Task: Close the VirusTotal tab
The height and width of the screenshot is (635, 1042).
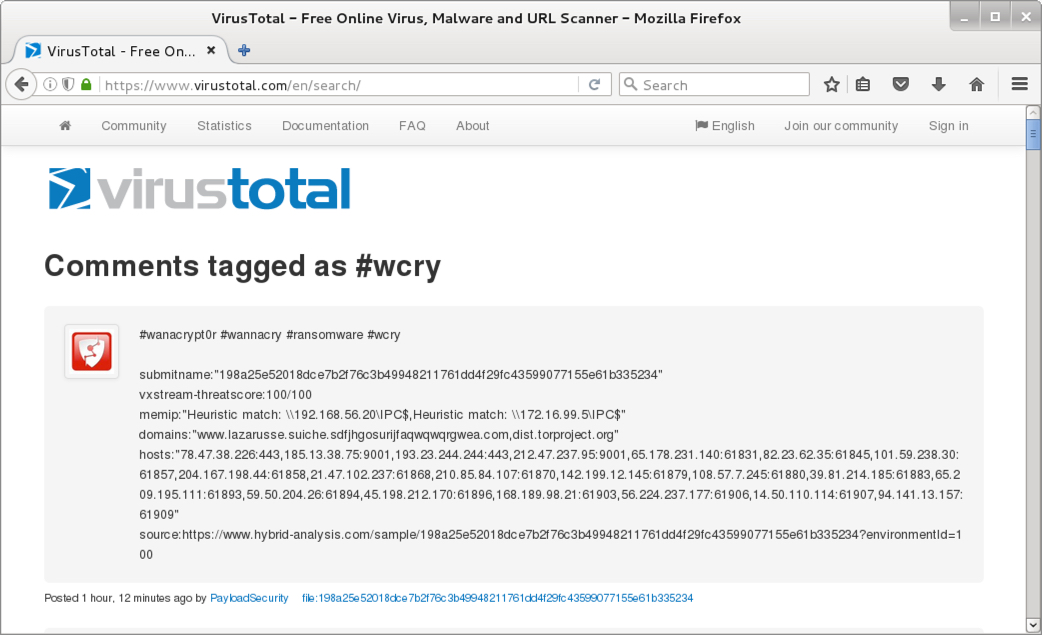Action: point(211,50)
